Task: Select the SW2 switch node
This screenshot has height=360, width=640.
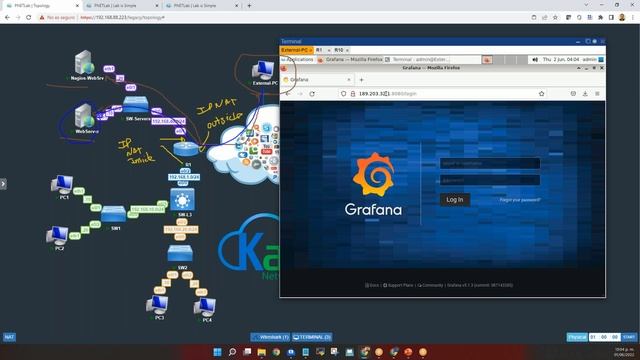Action: [180, 253]
